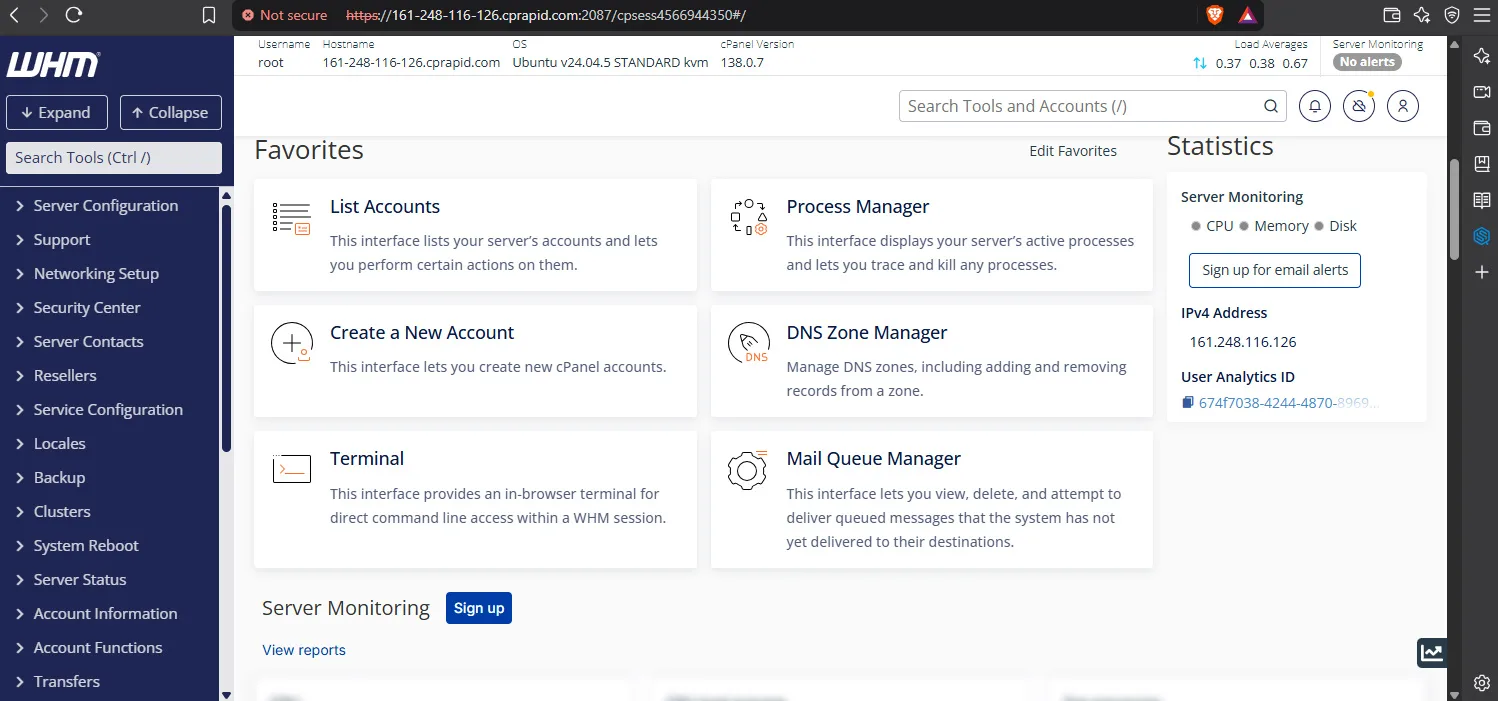Click the Process Manager icon

point(749,217)
